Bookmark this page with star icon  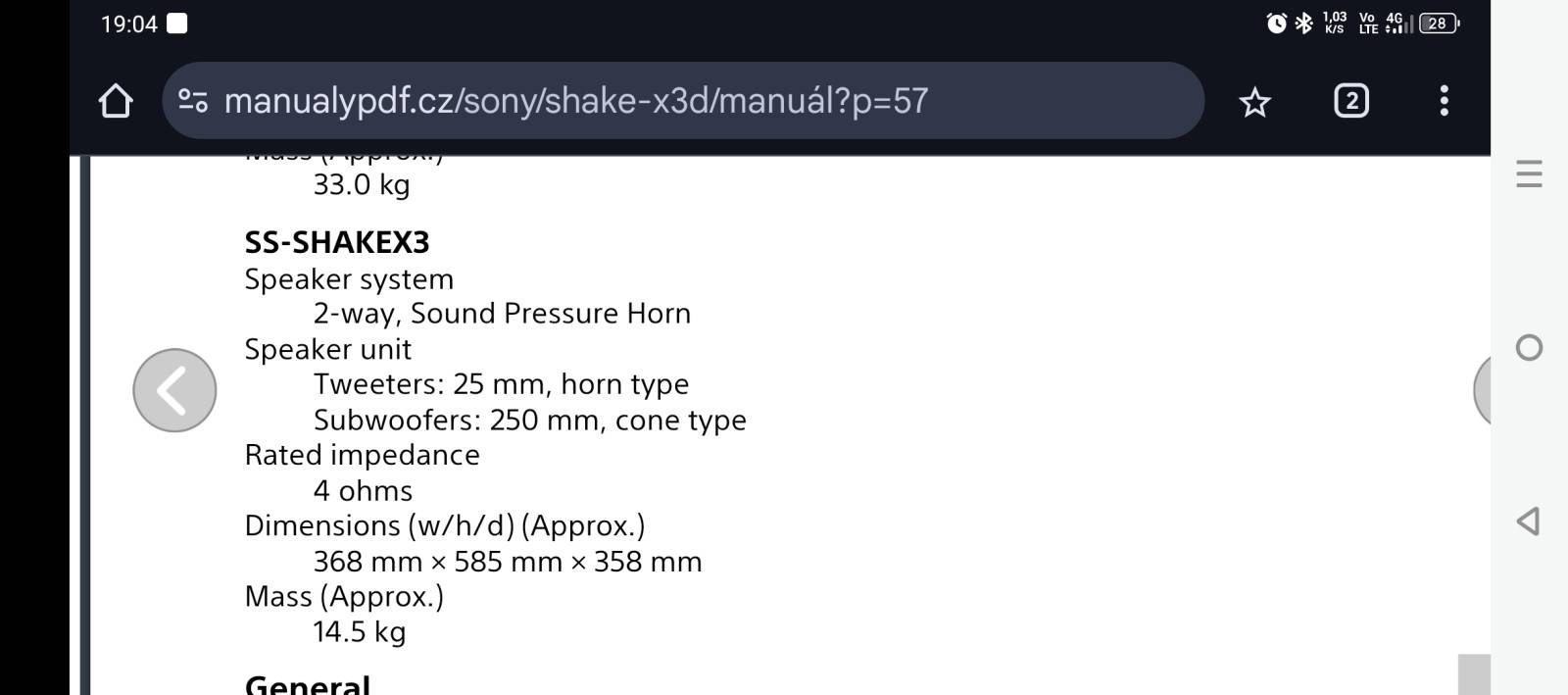(1254, 101)
